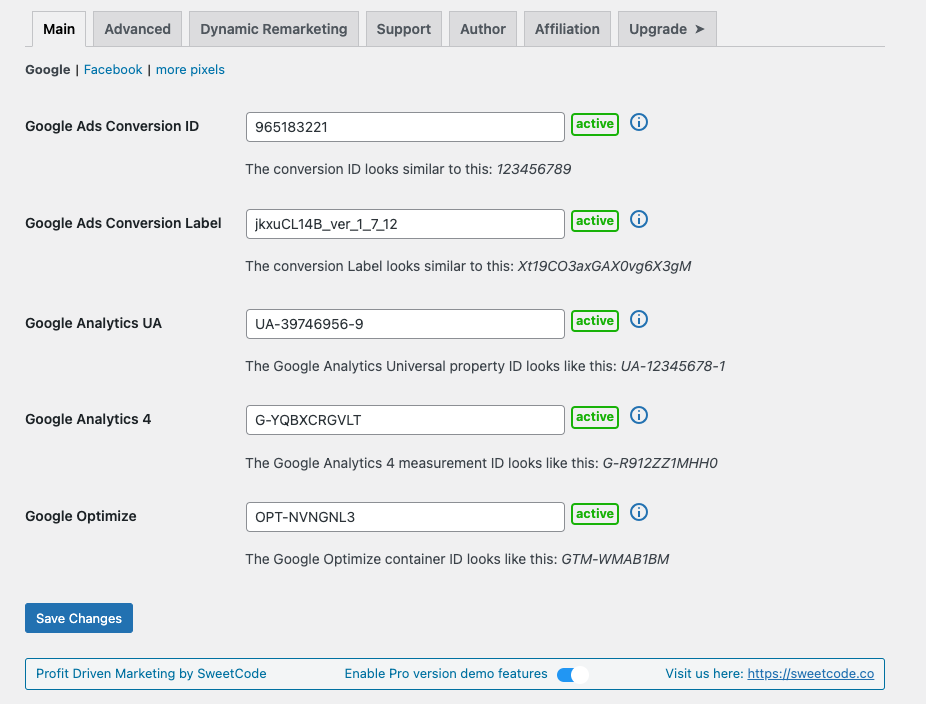Select example conversion ID 123456789 text
Screen dimensions: 926x704
[534, 170]
